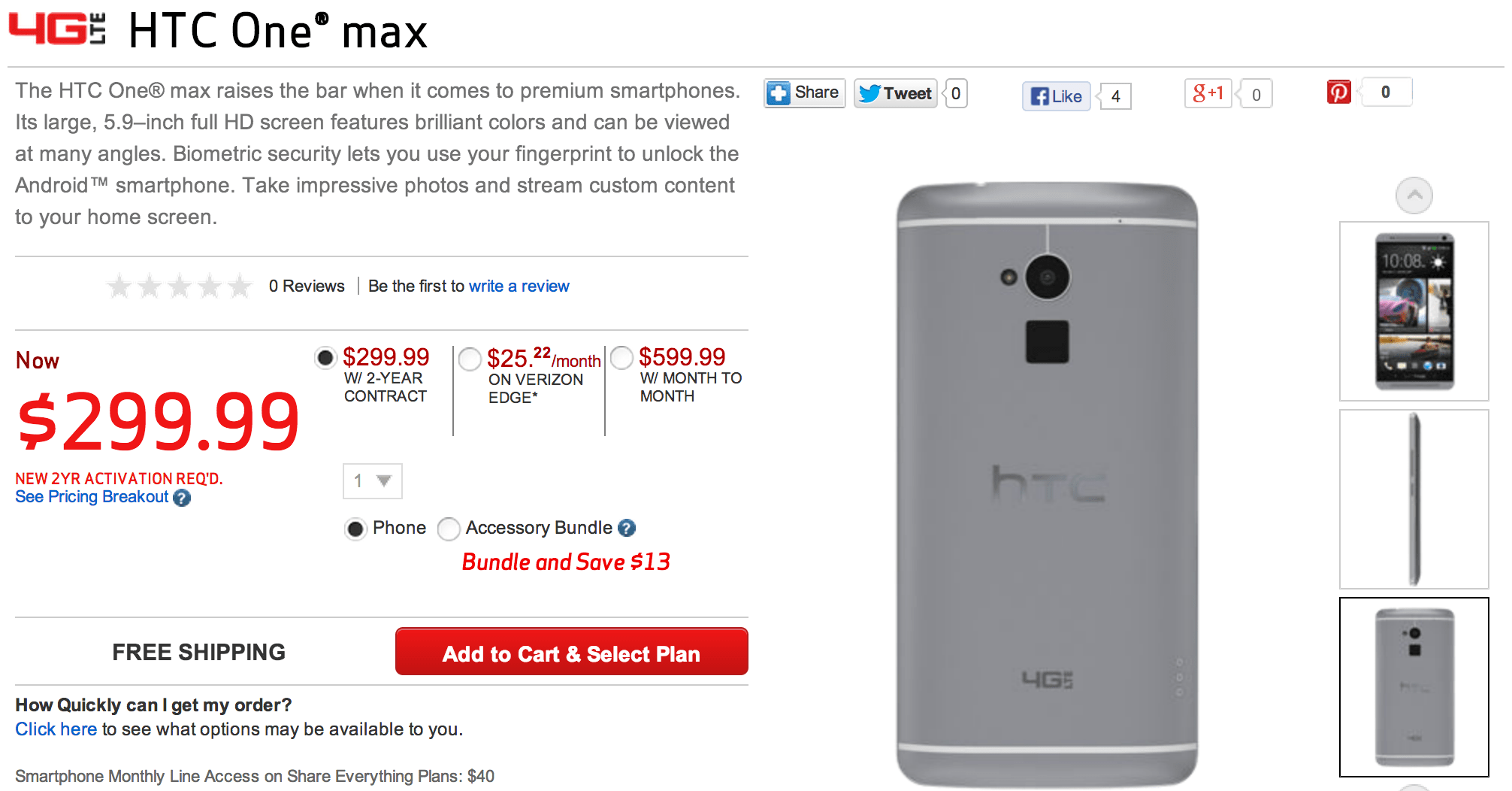Like the HTC One max on Facebook
The image size is (1512, 791).
click(x=1055, y=95)
